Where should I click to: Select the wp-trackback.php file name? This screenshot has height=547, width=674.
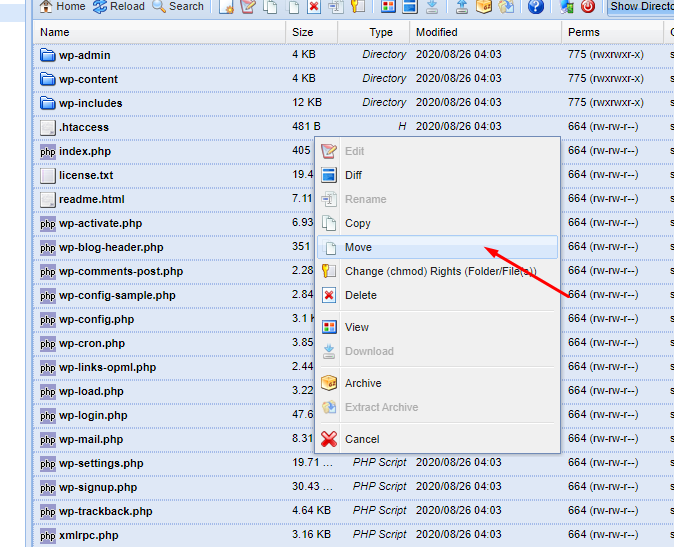point(105,512)
